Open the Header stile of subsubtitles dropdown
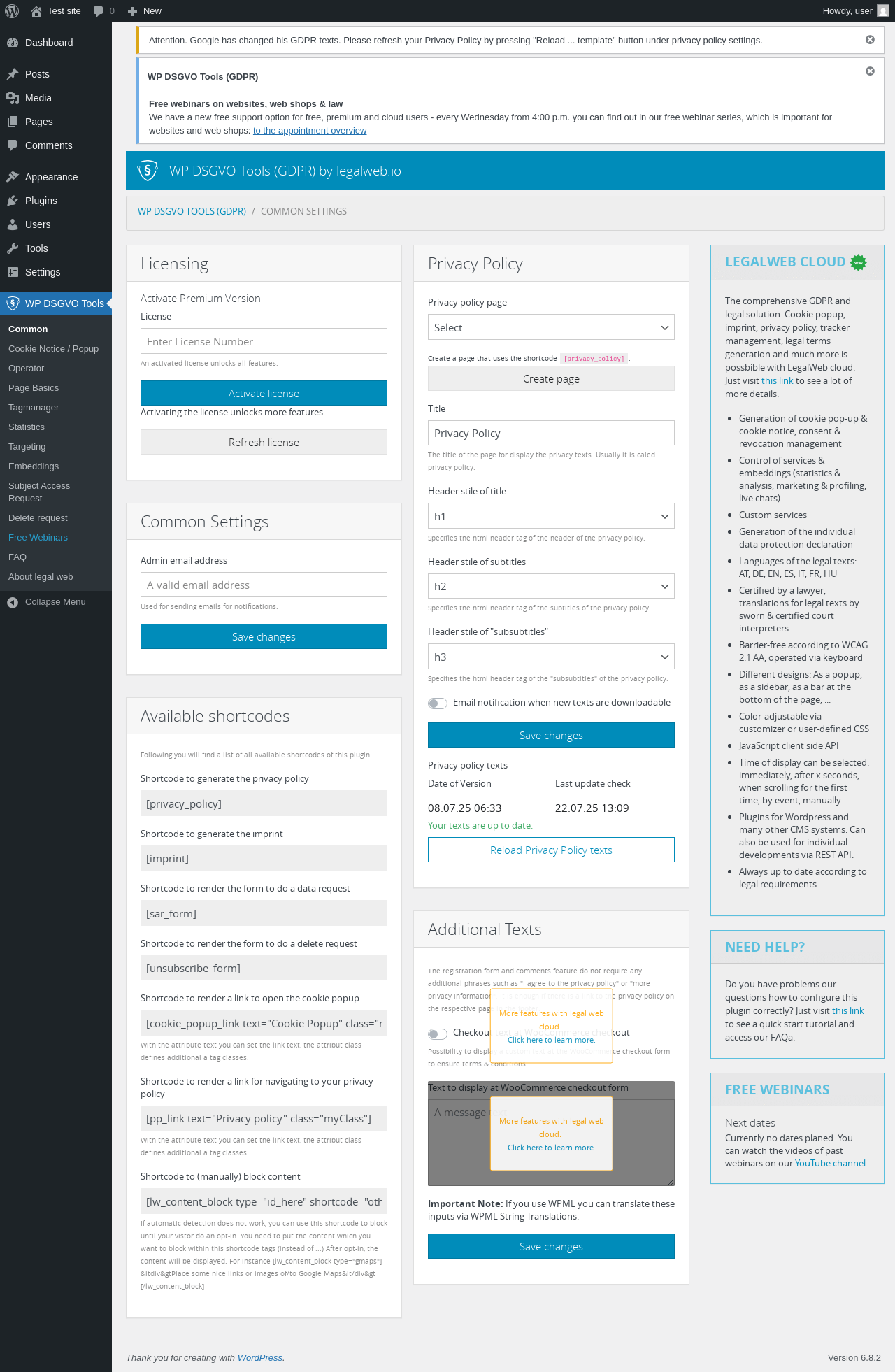Screen dimensions: 895x1372 coord(551,657)
